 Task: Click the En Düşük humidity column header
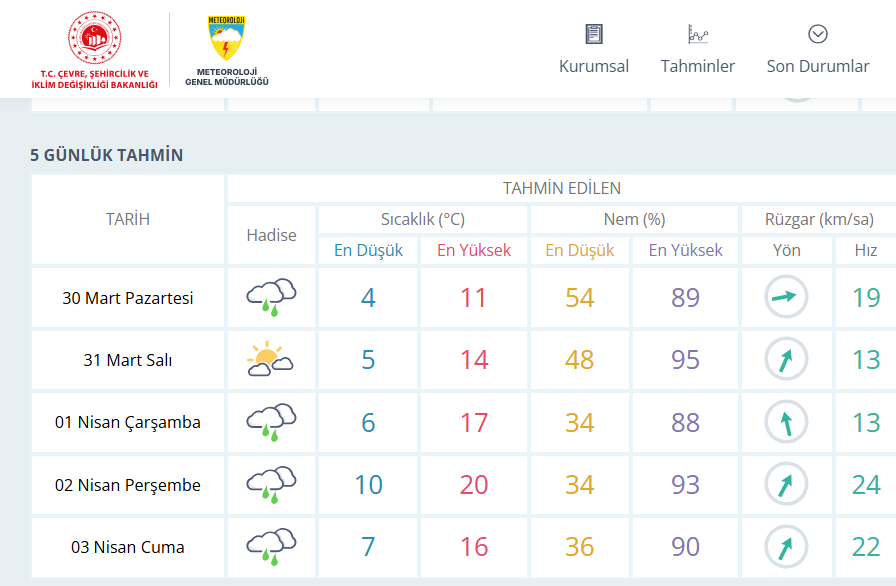(580, 250)
